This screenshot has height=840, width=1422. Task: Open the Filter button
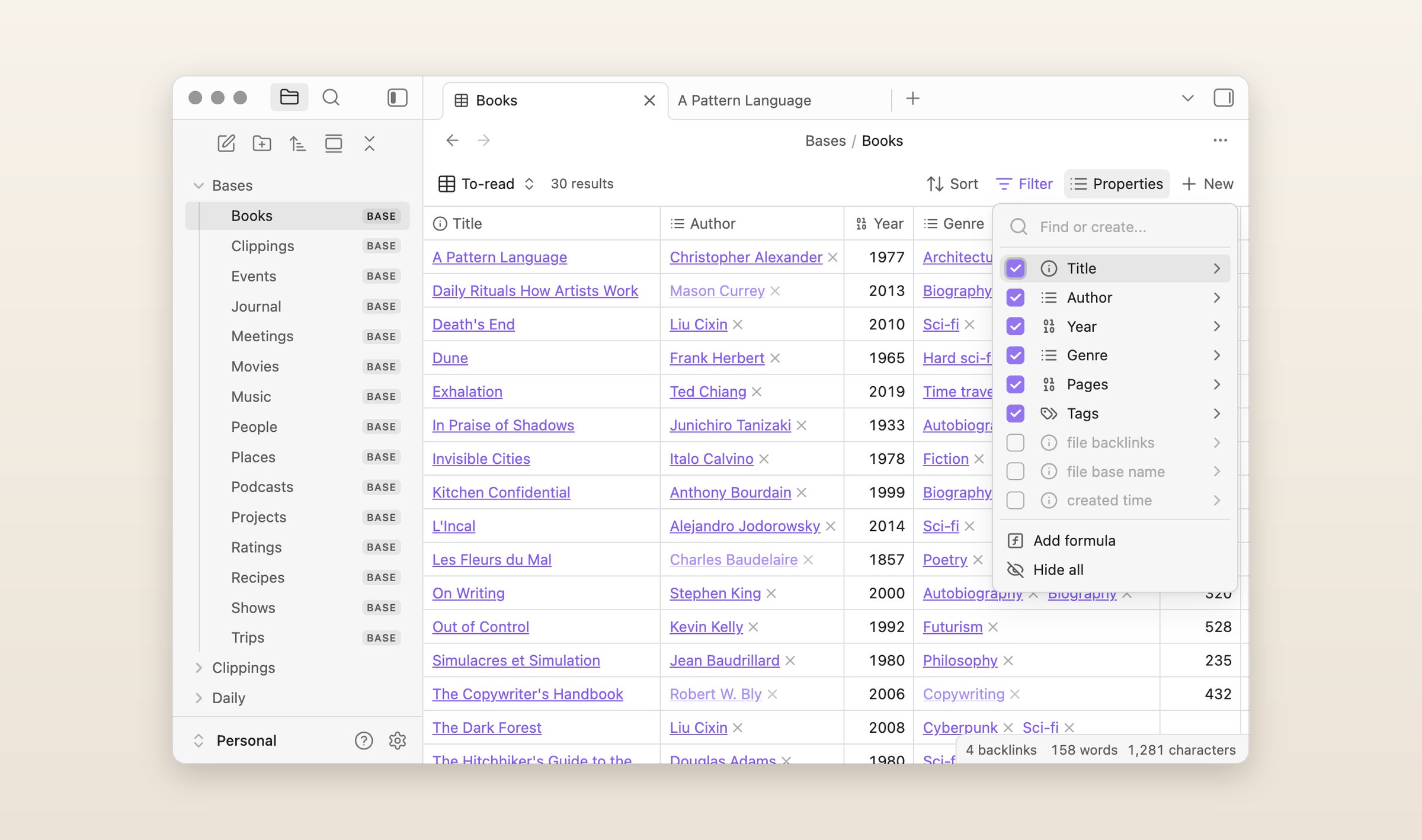1024,184
